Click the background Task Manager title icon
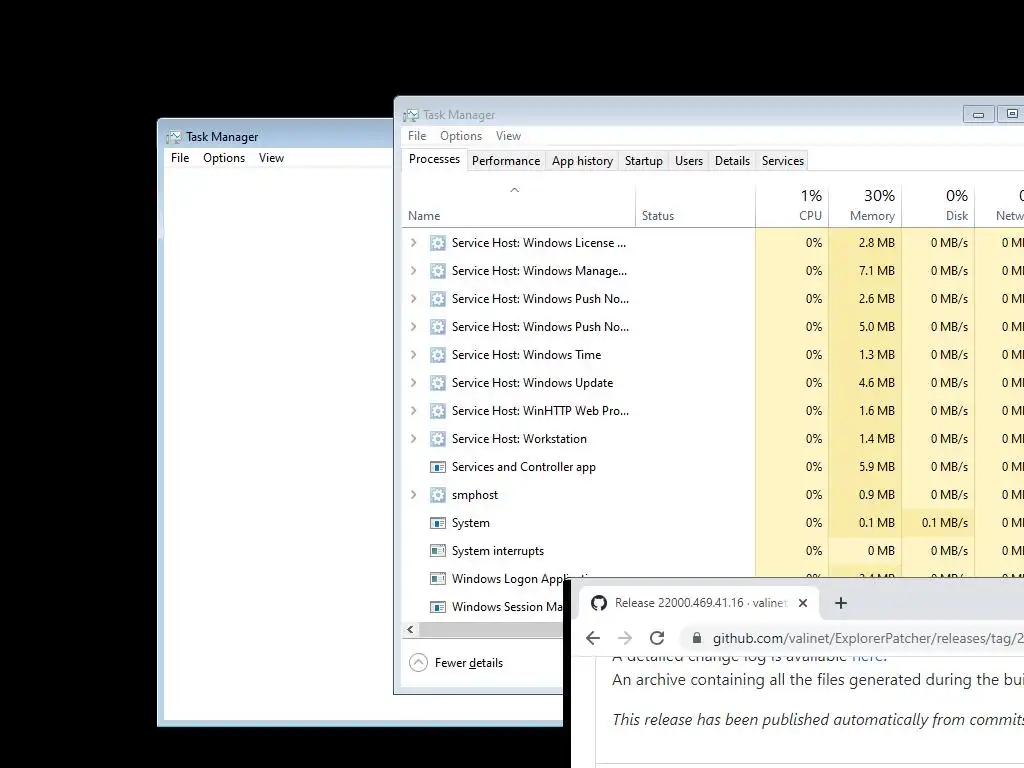This screenshot has height=768, width=1024. pos(174,137)
